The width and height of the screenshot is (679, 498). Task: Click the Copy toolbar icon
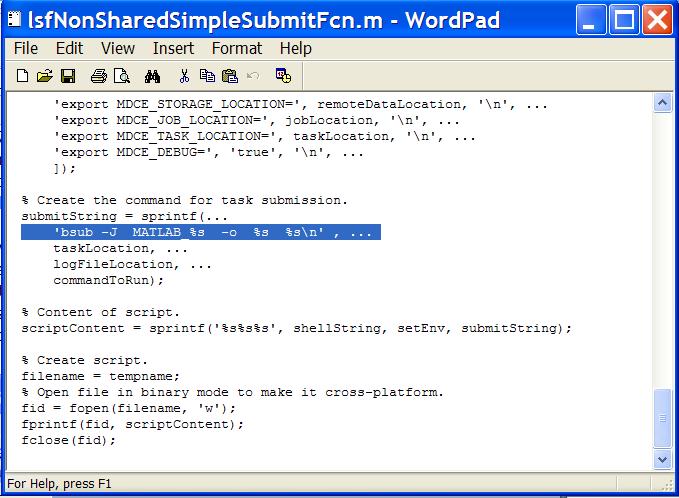pos(207,75)
